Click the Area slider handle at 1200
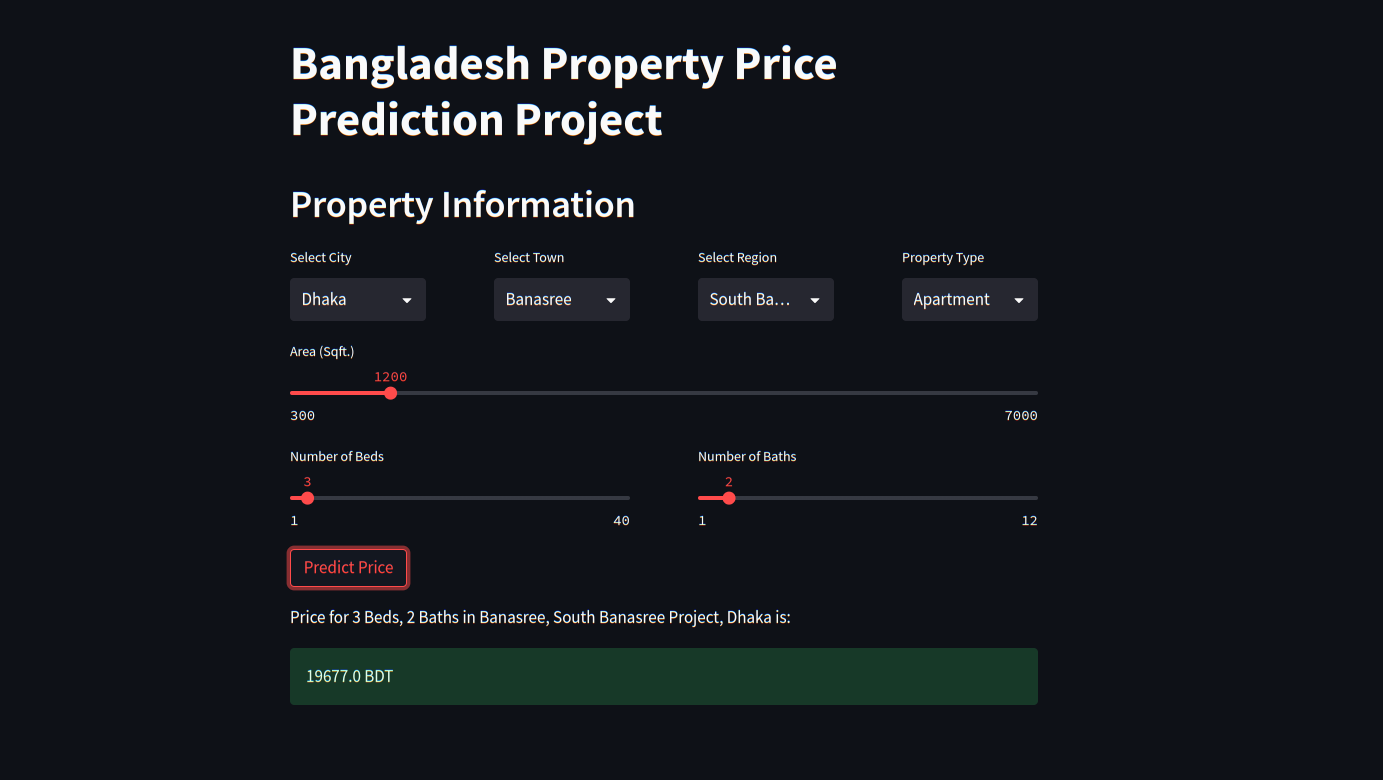 (391, 393)
